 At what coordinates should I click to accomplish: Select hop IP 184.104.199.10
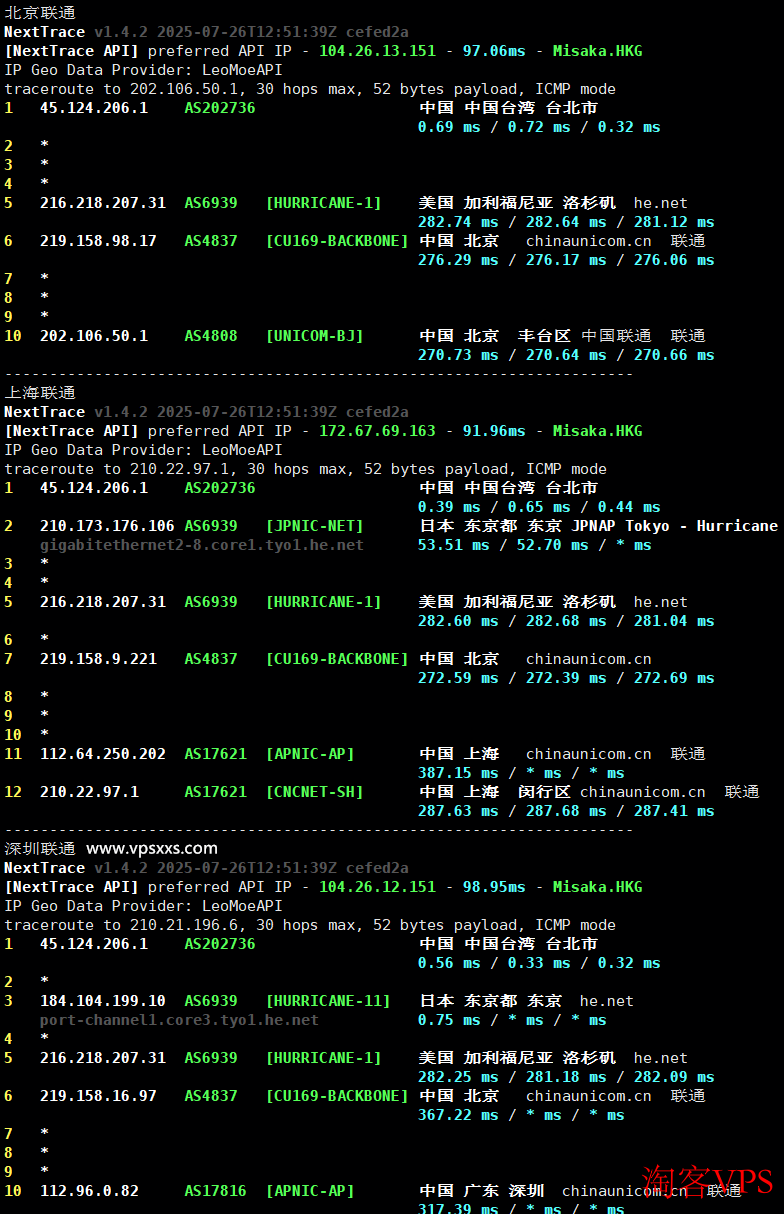point(103,1001)
